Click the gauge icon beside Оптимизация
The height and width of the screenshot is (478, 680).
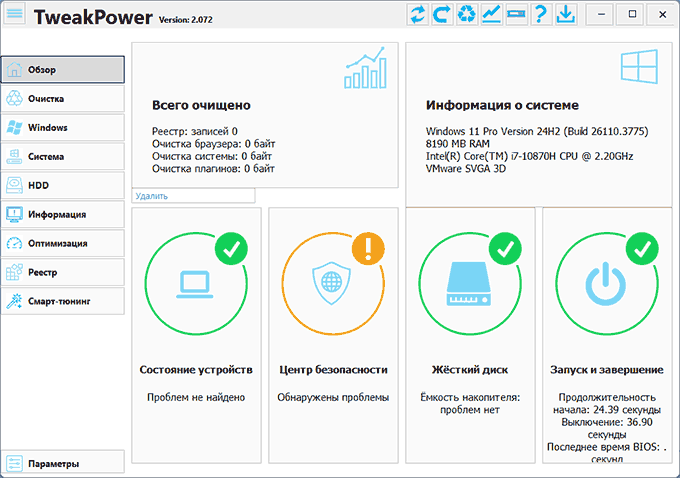point(14,243)
